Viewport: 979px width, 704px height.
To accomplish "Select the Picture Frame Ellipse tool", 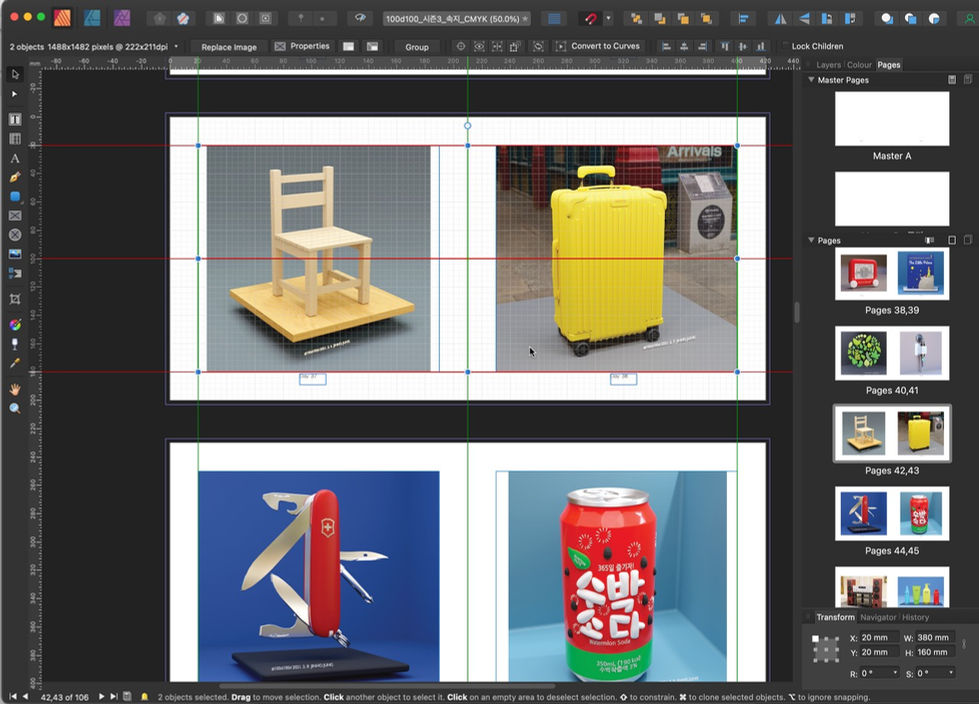I will click(15, 235).
